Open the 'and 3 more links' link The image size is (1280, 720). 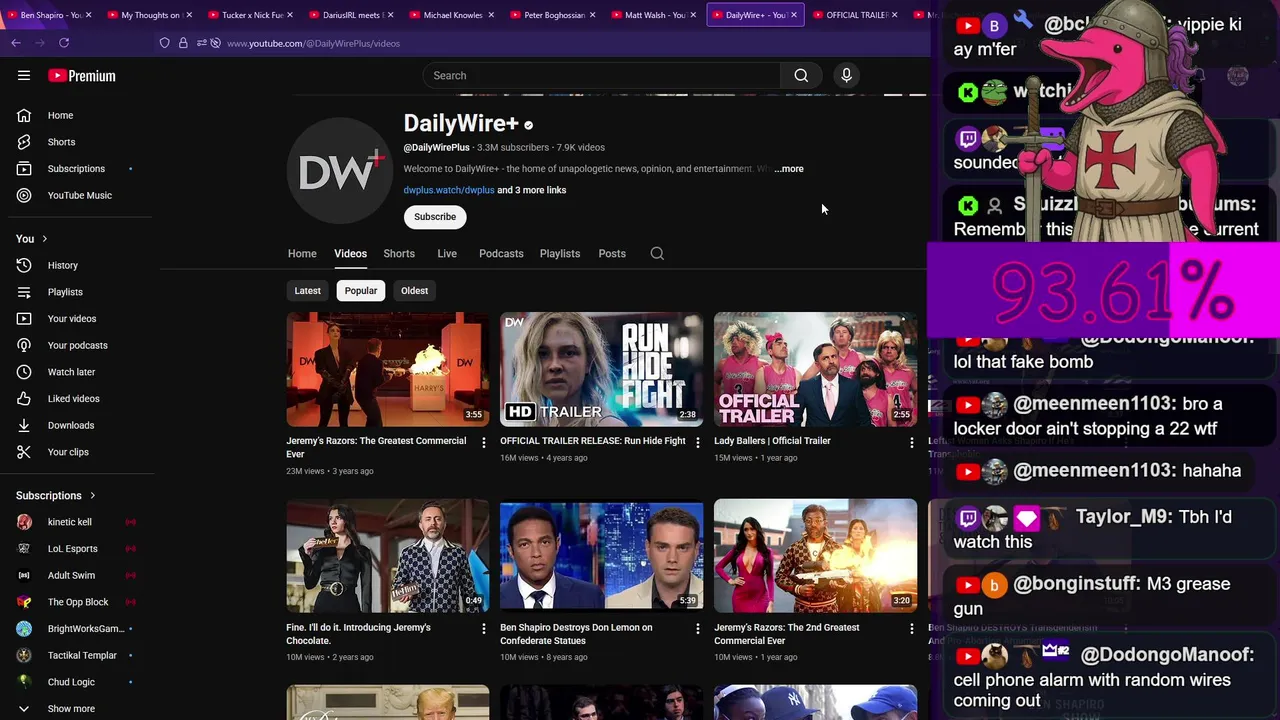[x=532, y=190]
